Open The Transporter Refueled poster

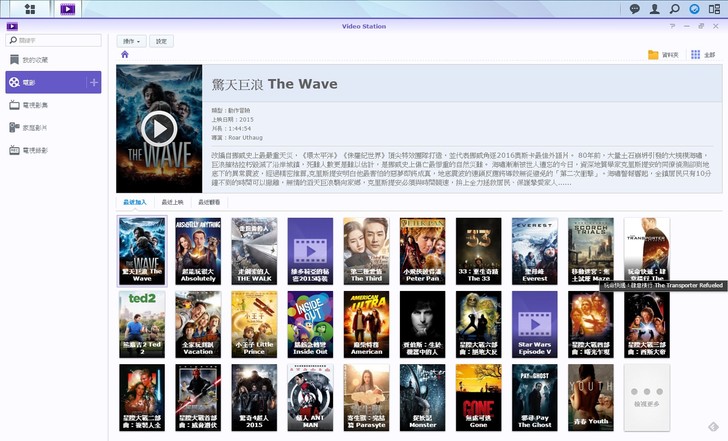pyautogui.click(x=647, y=251)
